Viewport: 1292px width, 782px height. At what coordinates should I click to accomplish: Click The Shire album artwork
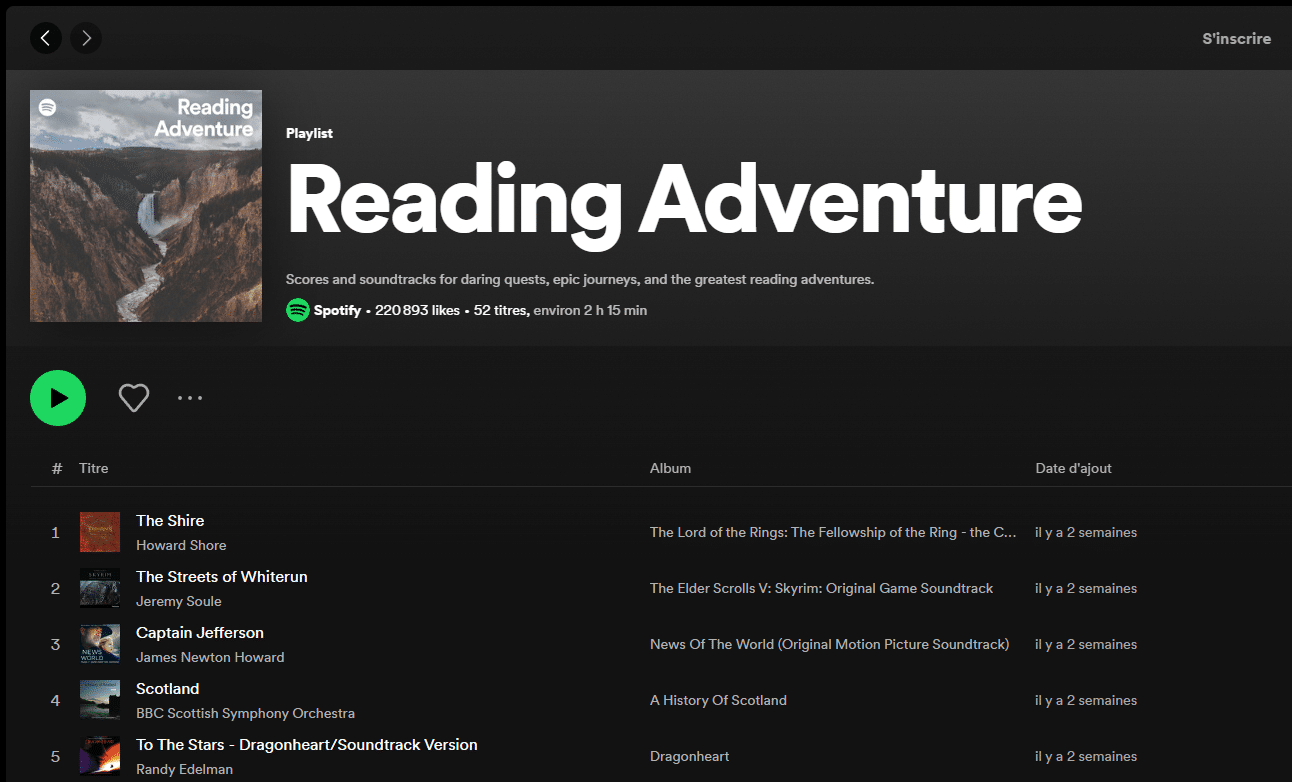point(100,532)
